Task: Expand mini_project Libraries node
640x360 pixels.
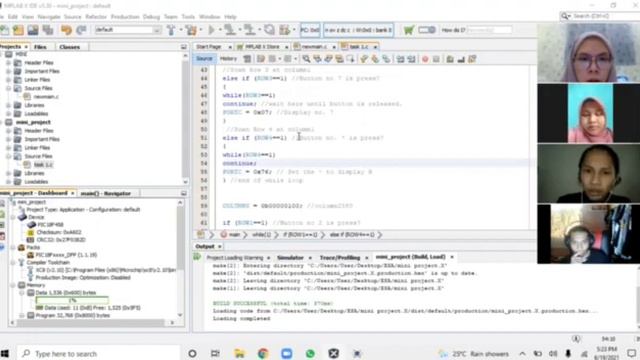Action: (8, 173)
